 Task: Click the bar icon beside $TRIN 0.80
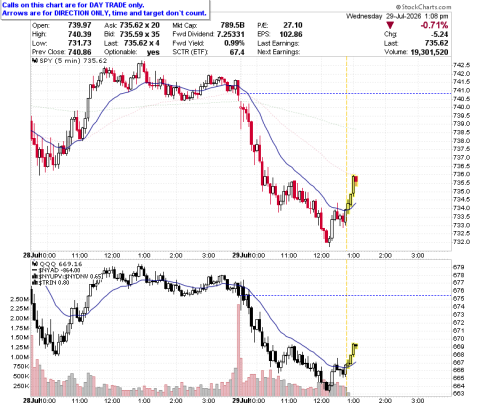(34, 283)
